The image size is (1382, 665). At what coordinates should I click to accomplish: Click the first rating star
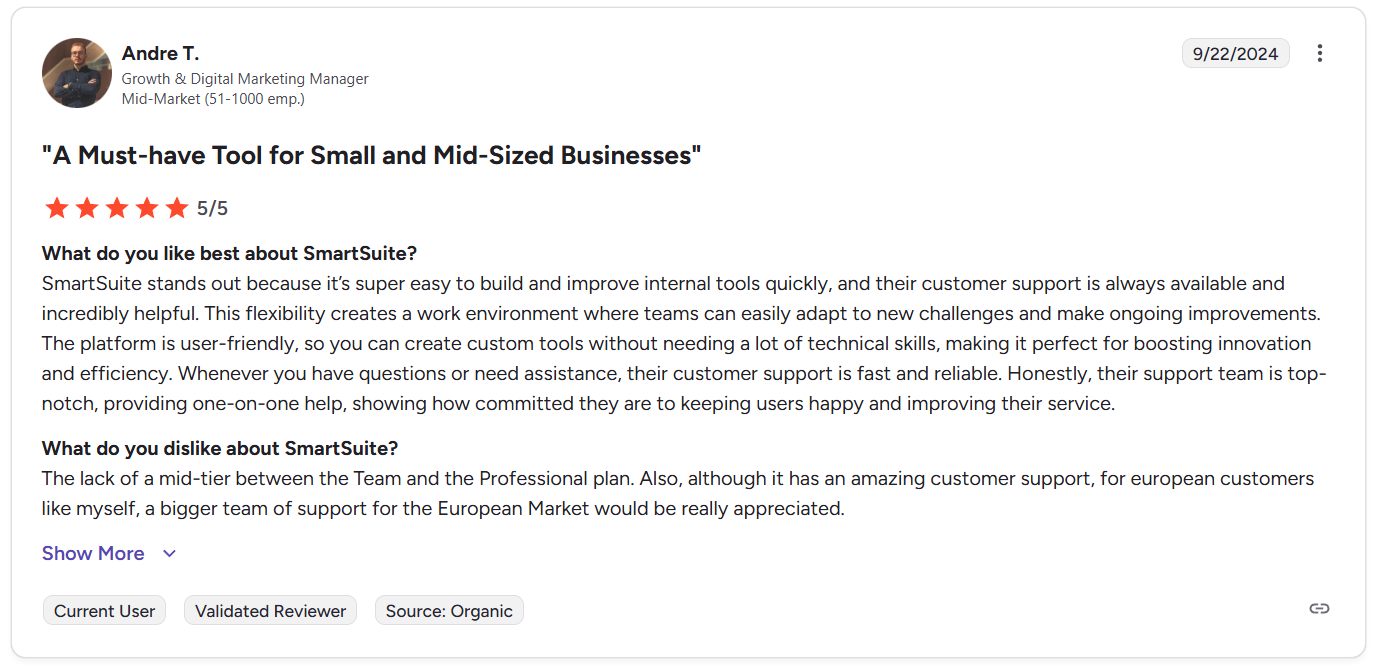pos(57,208)
